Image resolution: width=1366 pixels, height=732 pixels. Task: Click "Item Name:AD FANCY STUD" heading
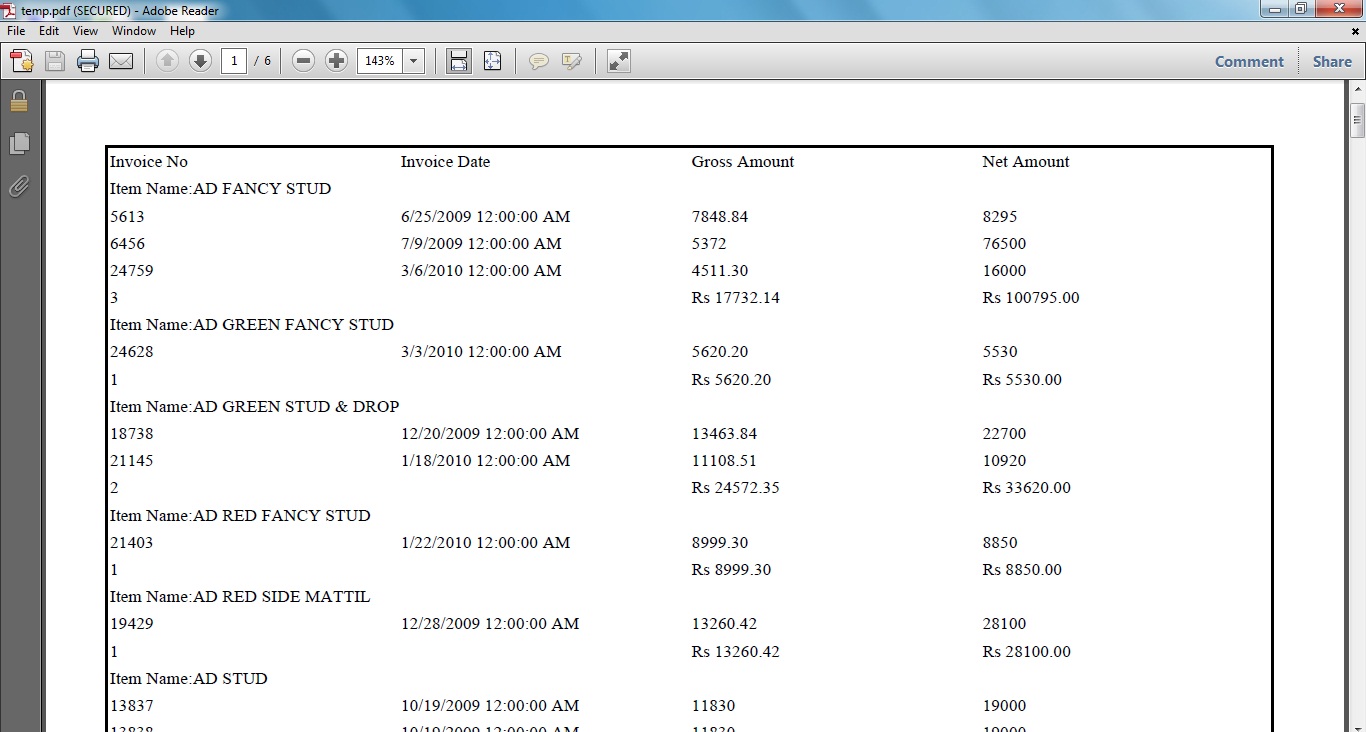tap(220, 189)
